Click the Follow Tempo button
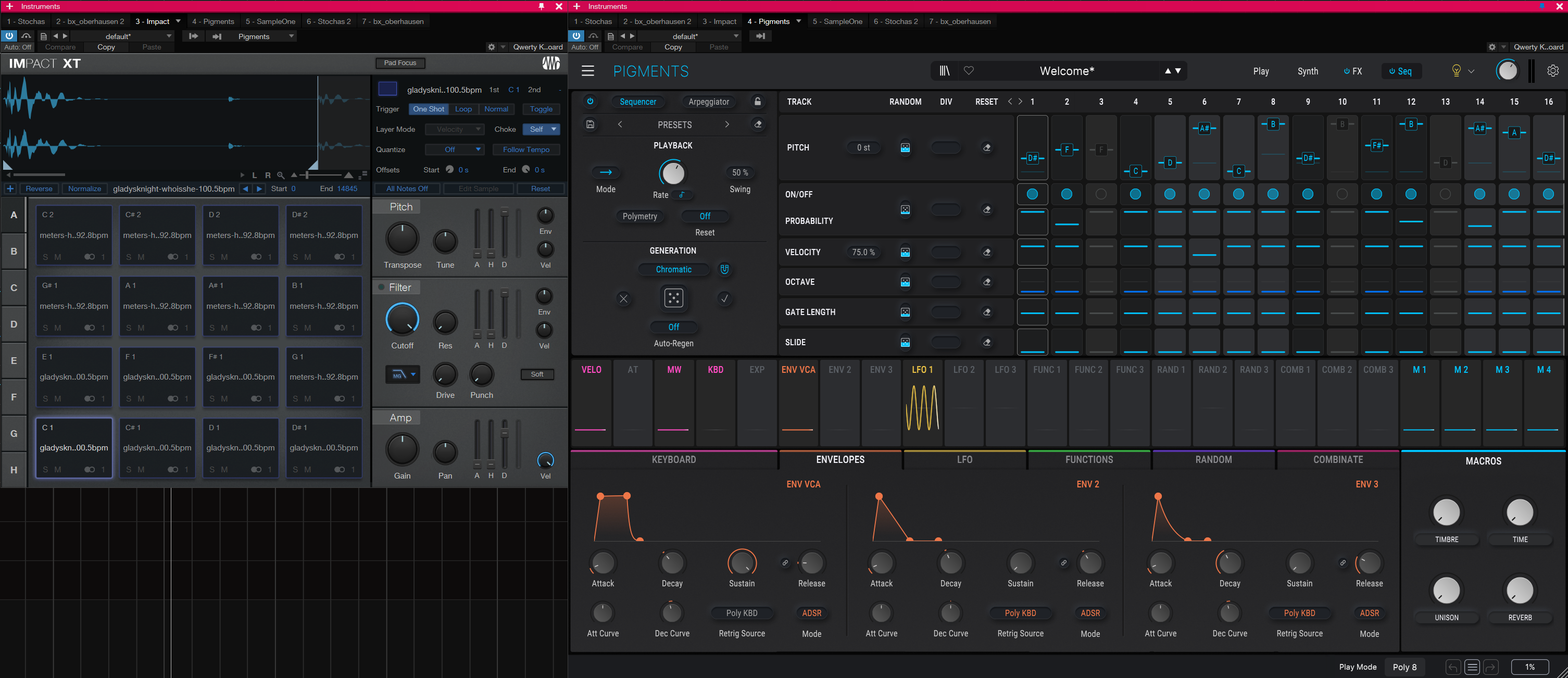 click(x=526, y=149)
